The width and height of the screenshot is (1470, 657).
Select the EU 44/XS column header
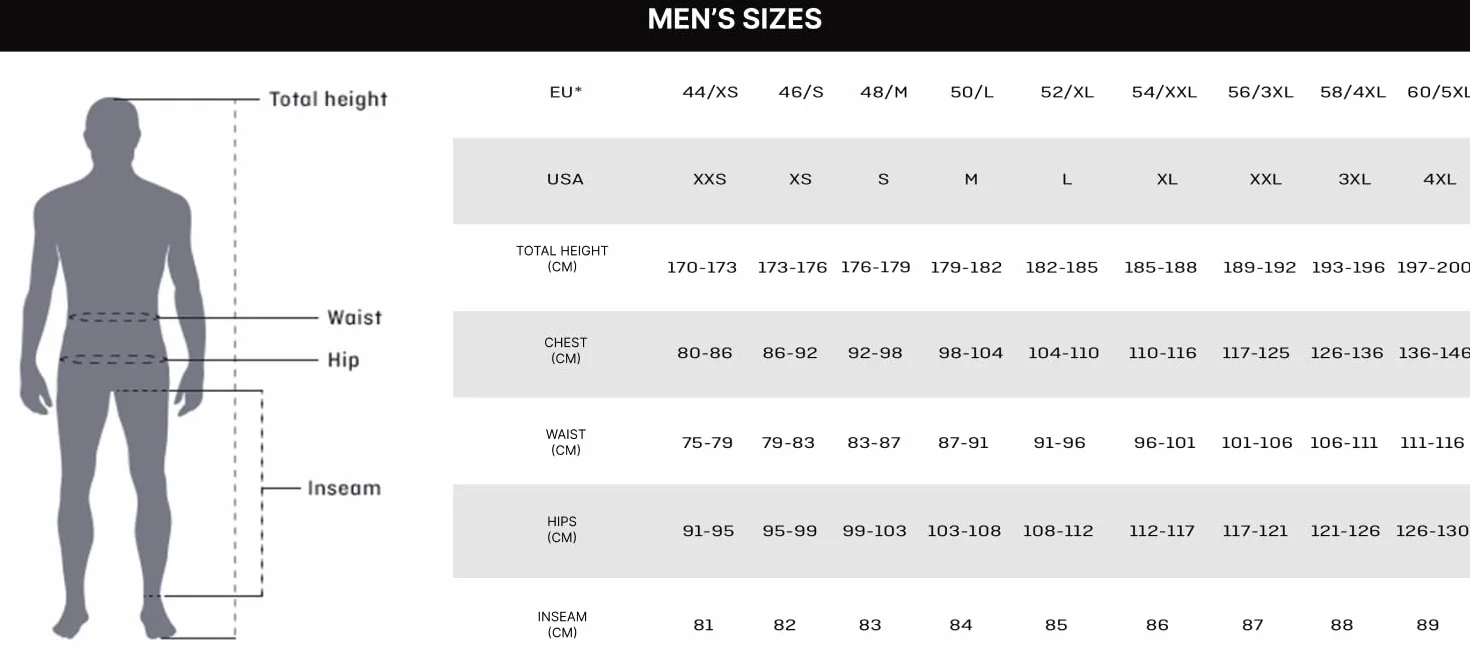[x=710, y=92]
